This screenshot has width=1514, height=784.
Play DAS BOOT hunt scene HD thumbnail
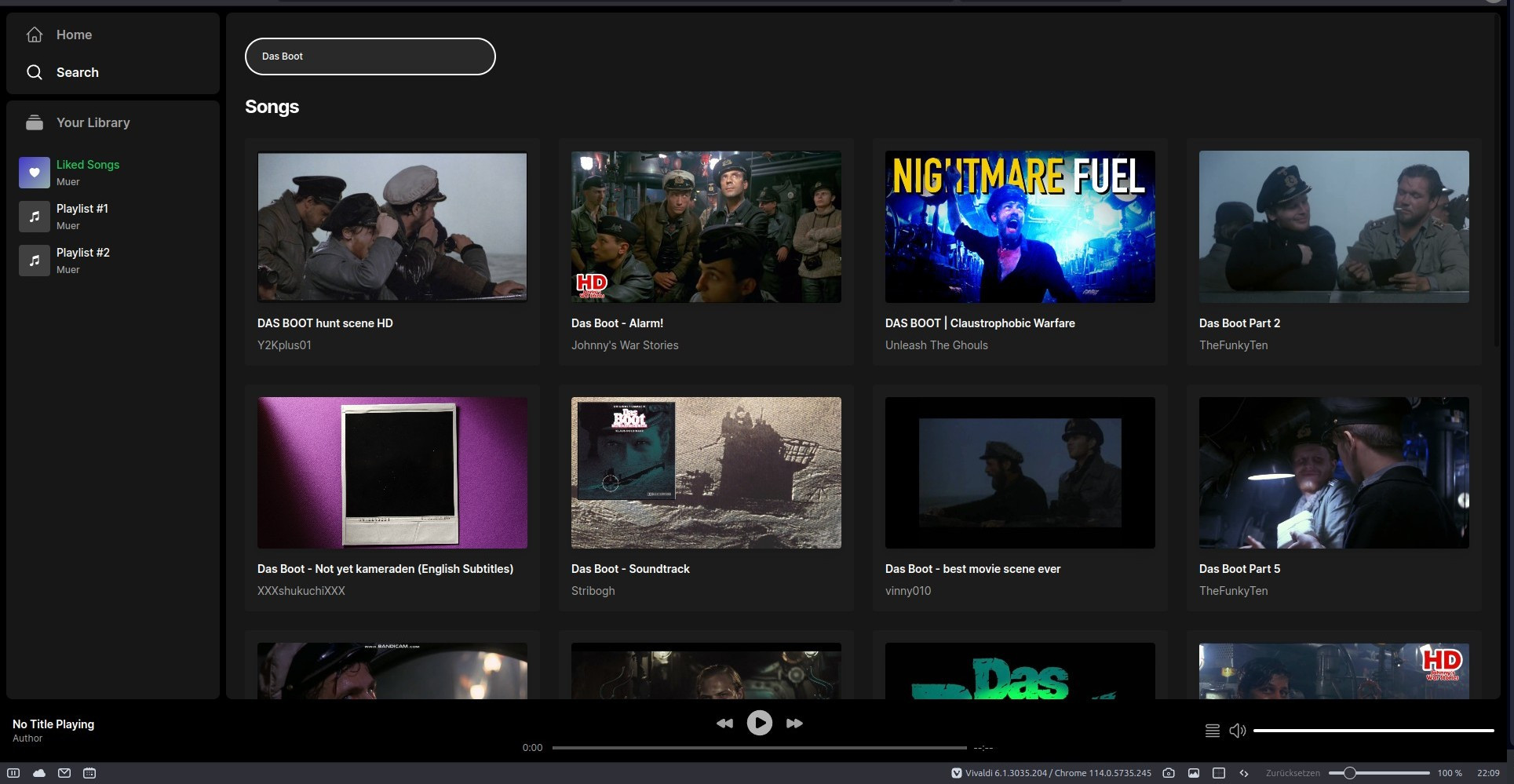click(392, 227)
